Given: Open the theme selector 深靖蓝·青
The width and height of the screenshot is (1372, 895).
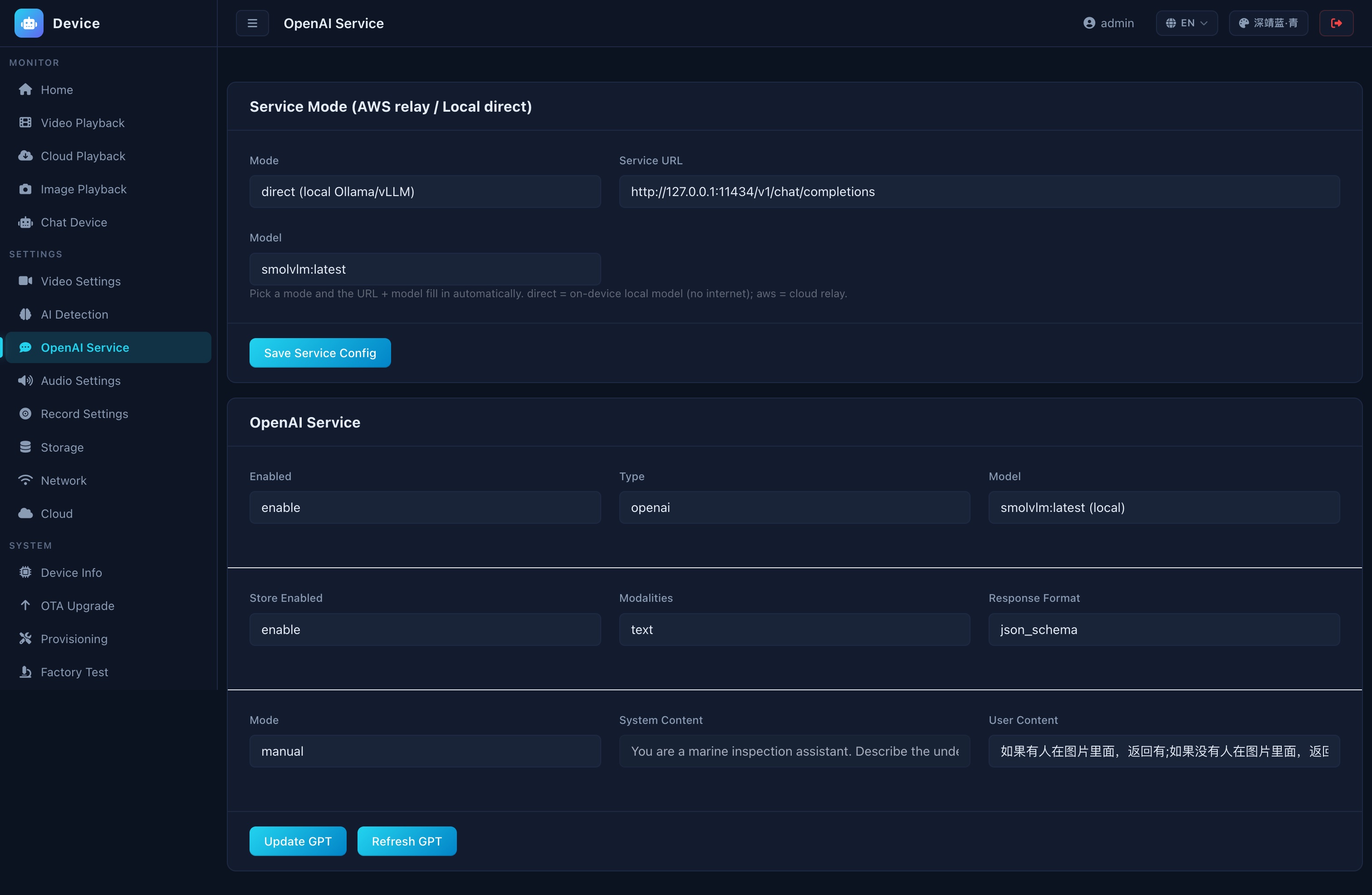Looking at the screenshot, I should tap(1268, 23).
